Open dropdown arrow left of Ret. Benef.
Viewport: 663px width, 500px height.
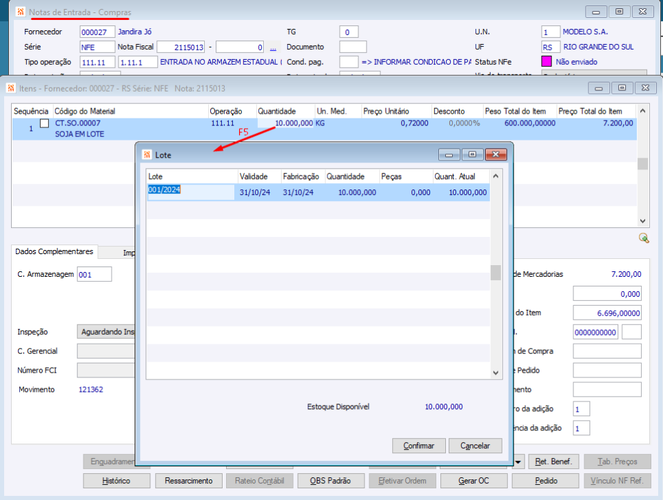point(518,462)
